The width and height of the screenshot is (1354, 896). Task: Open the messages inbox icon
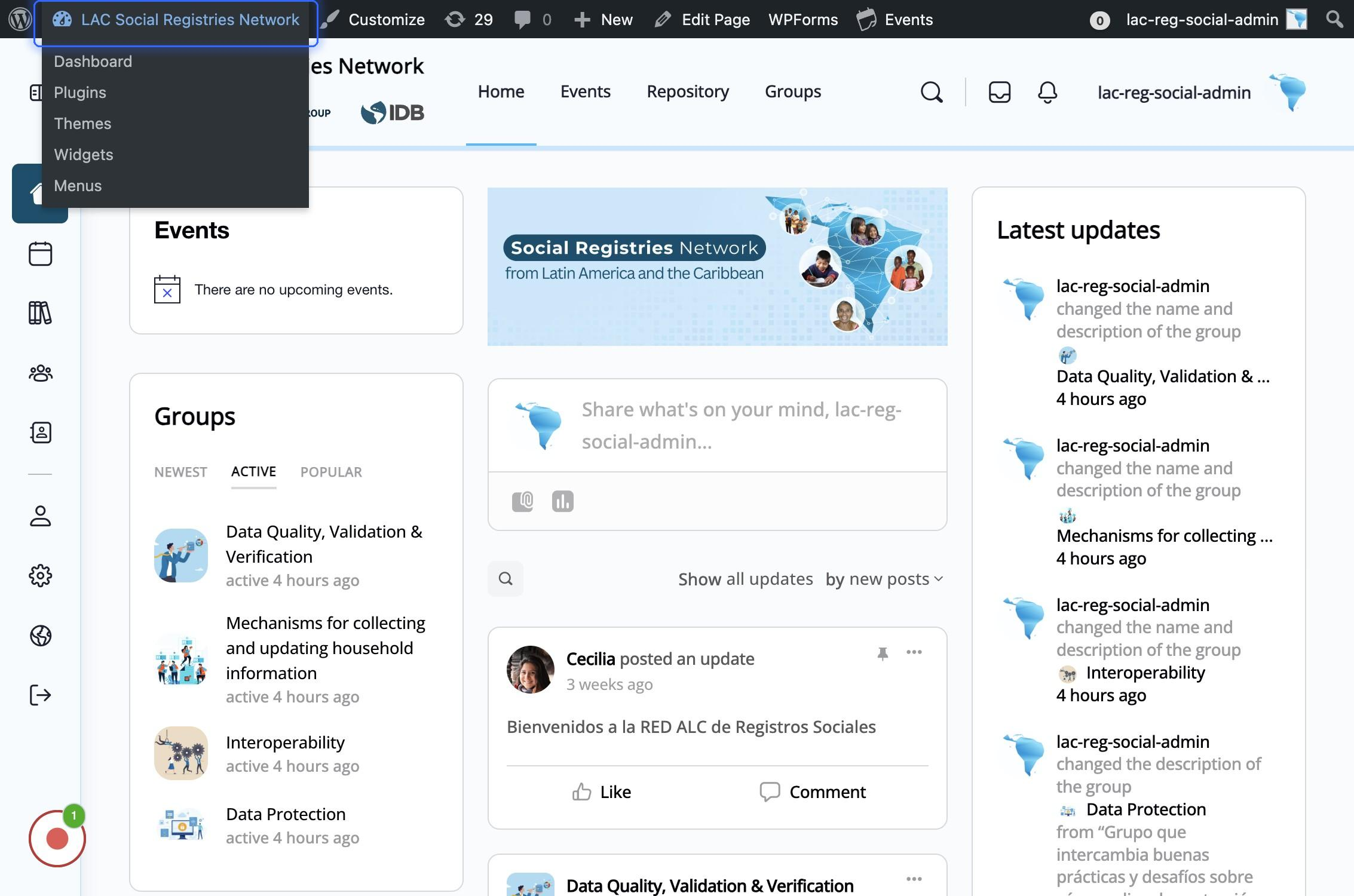[999, 93]
